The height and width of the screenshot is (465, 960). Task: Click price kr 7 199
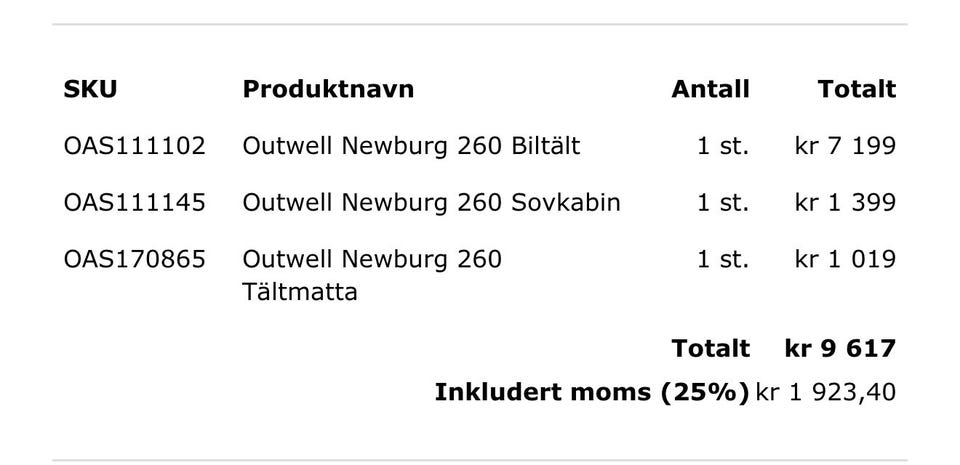(x=845, y=146)
